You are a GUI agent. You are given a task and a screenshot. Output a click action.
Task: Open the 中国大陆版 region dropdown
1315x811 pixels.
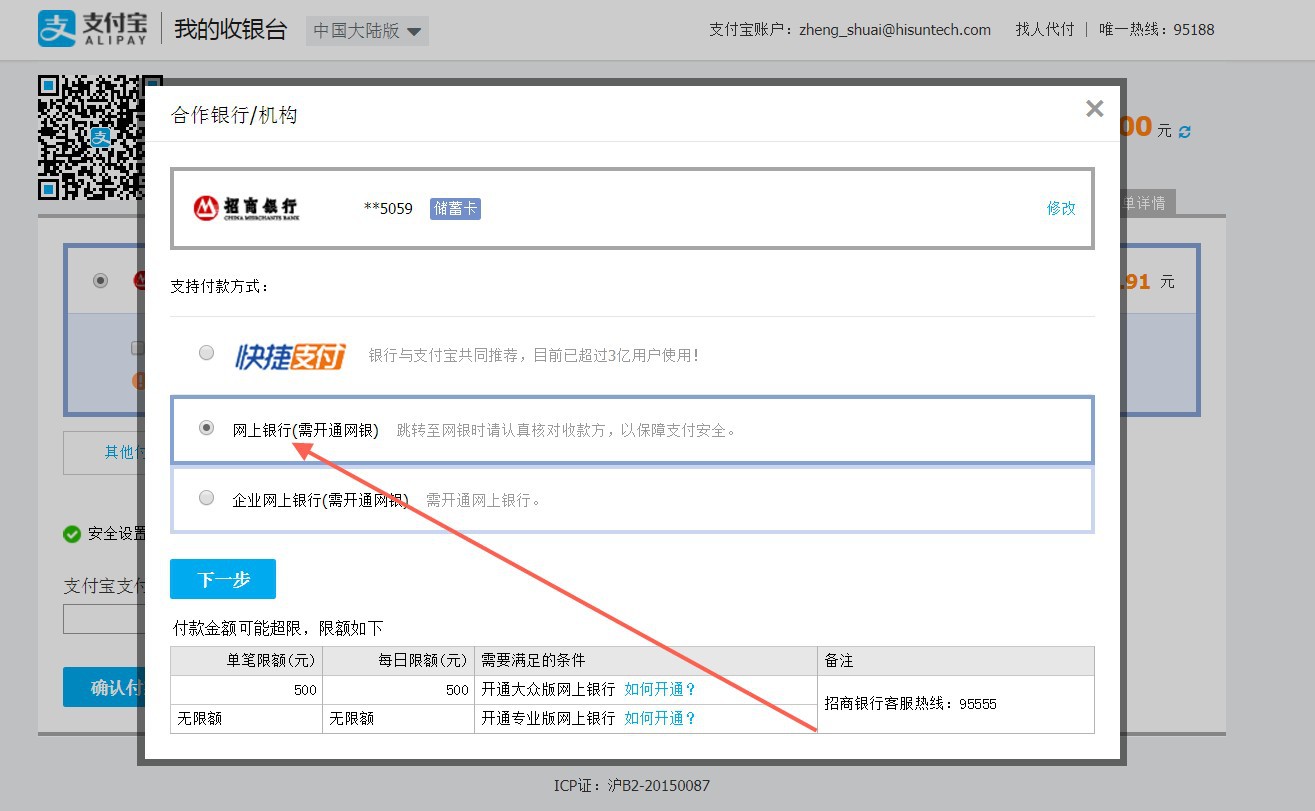(x=367, y=30)
